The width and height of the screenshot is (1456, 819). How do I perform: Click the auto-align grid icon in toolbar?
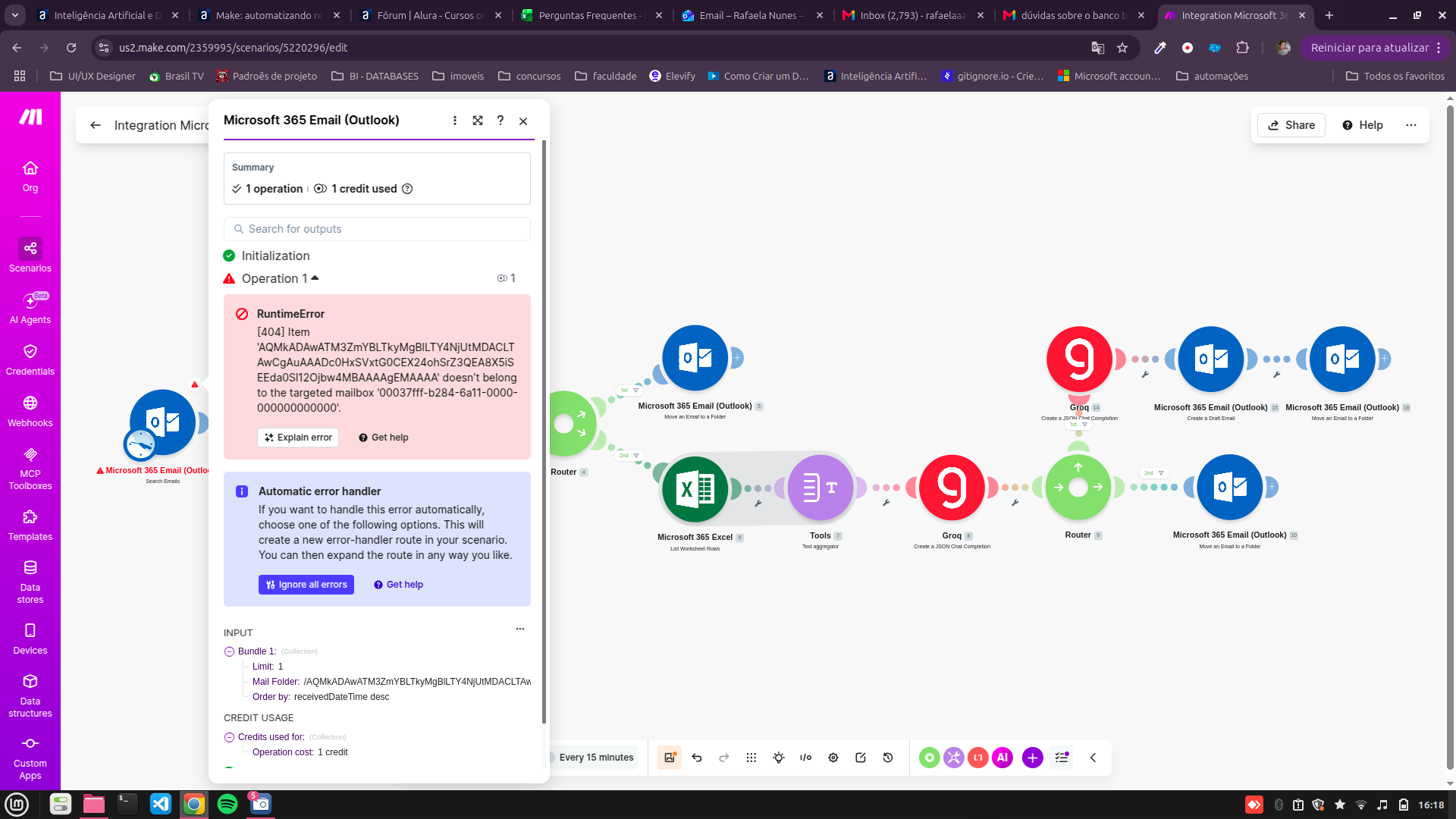[x=752, y=758]
